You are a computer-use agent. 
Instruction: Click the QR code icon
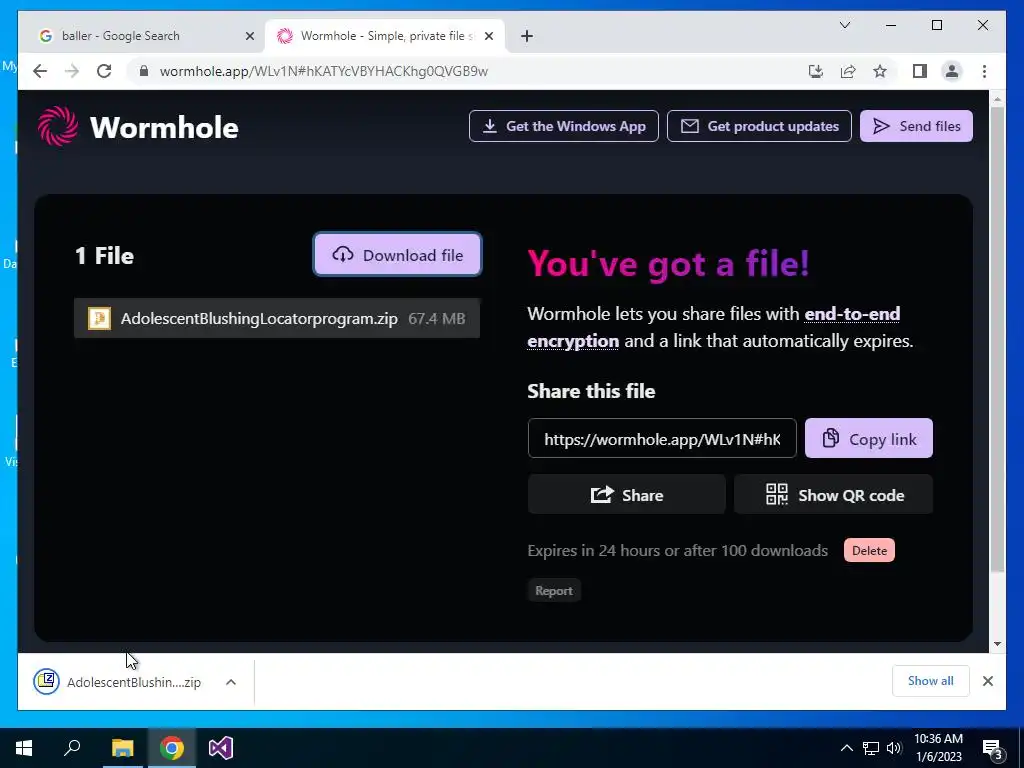pyautogui.click(x=776, y=494)
